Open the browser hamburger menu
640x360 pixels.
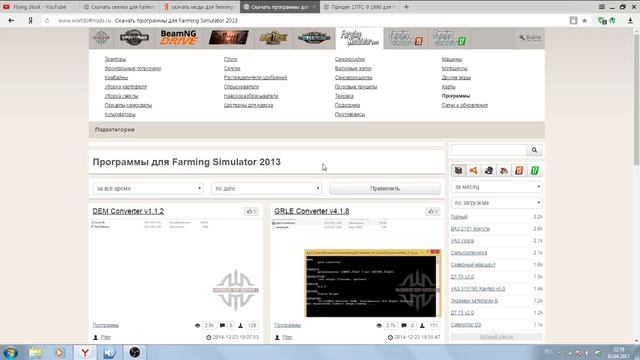point(602,7)
